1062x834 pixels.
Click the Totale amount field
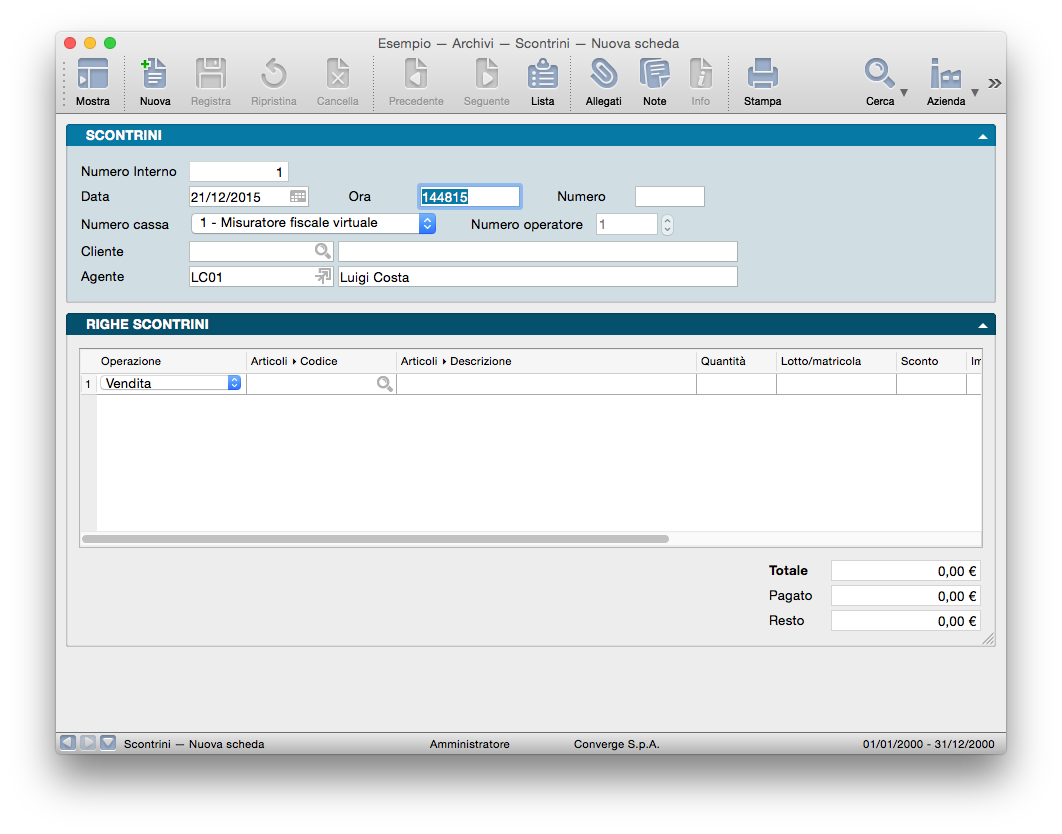(906, 571)
